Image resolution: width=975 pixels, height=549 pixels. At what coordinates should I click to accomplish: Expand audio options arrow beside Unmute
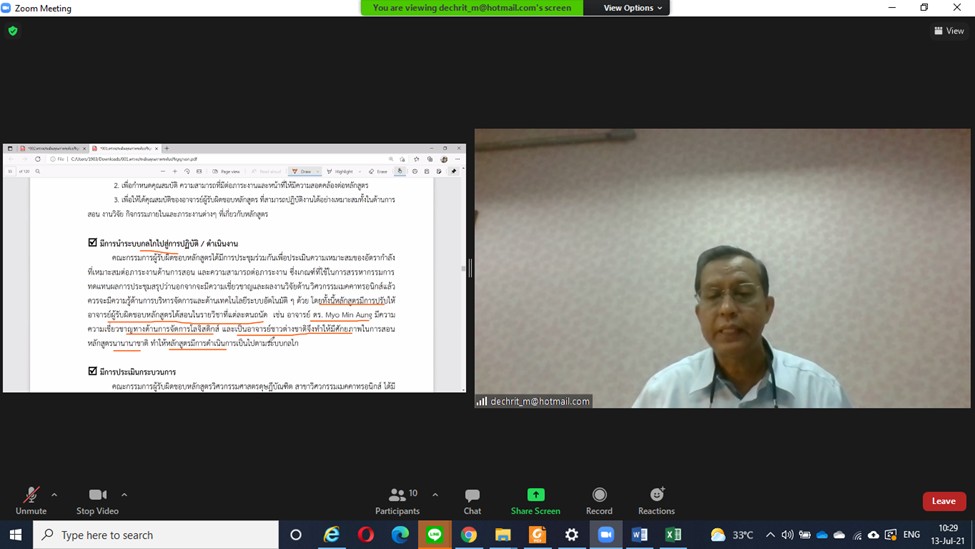tap(54, 494)
